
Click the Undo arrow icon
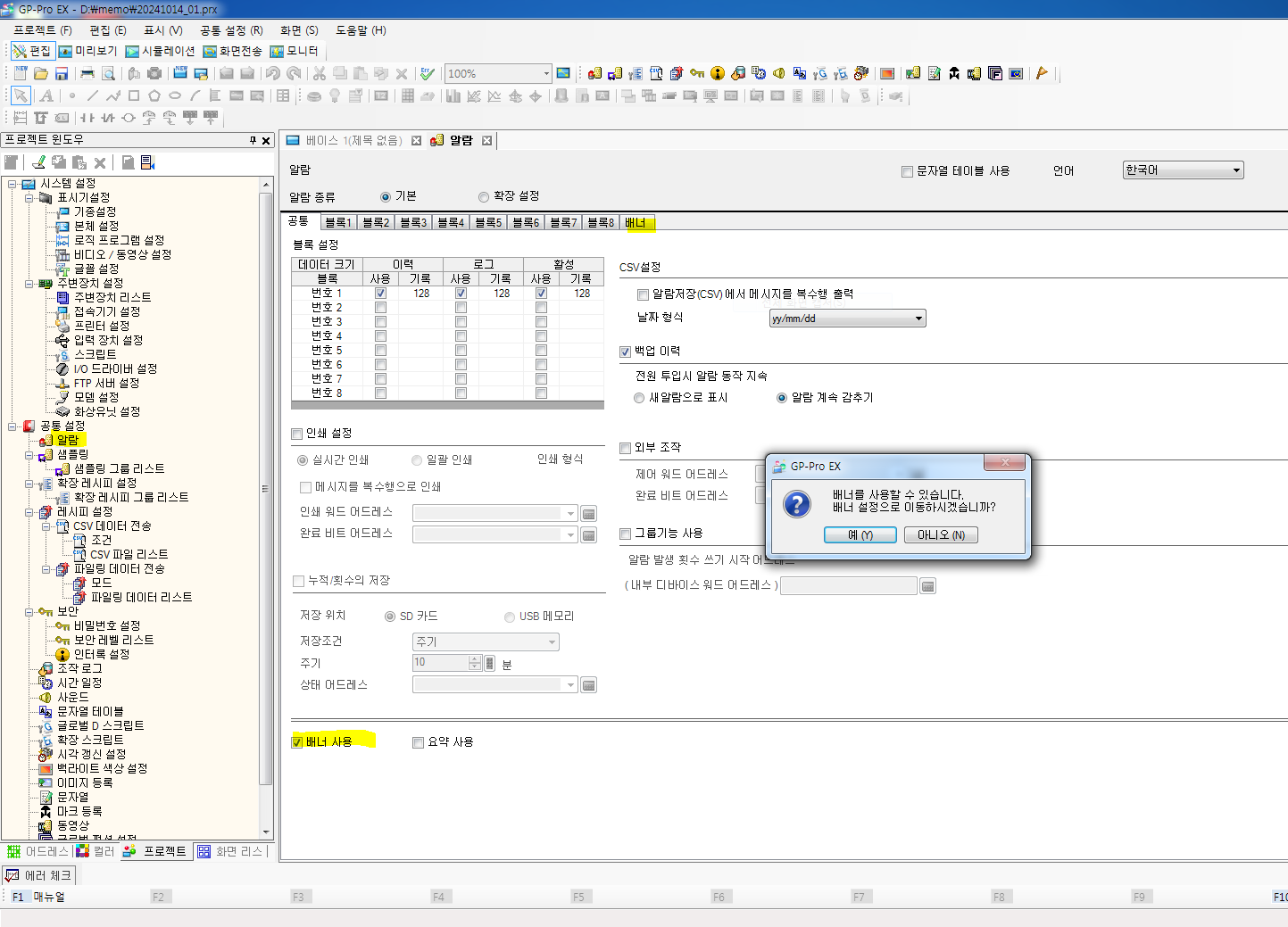[273, 73]
